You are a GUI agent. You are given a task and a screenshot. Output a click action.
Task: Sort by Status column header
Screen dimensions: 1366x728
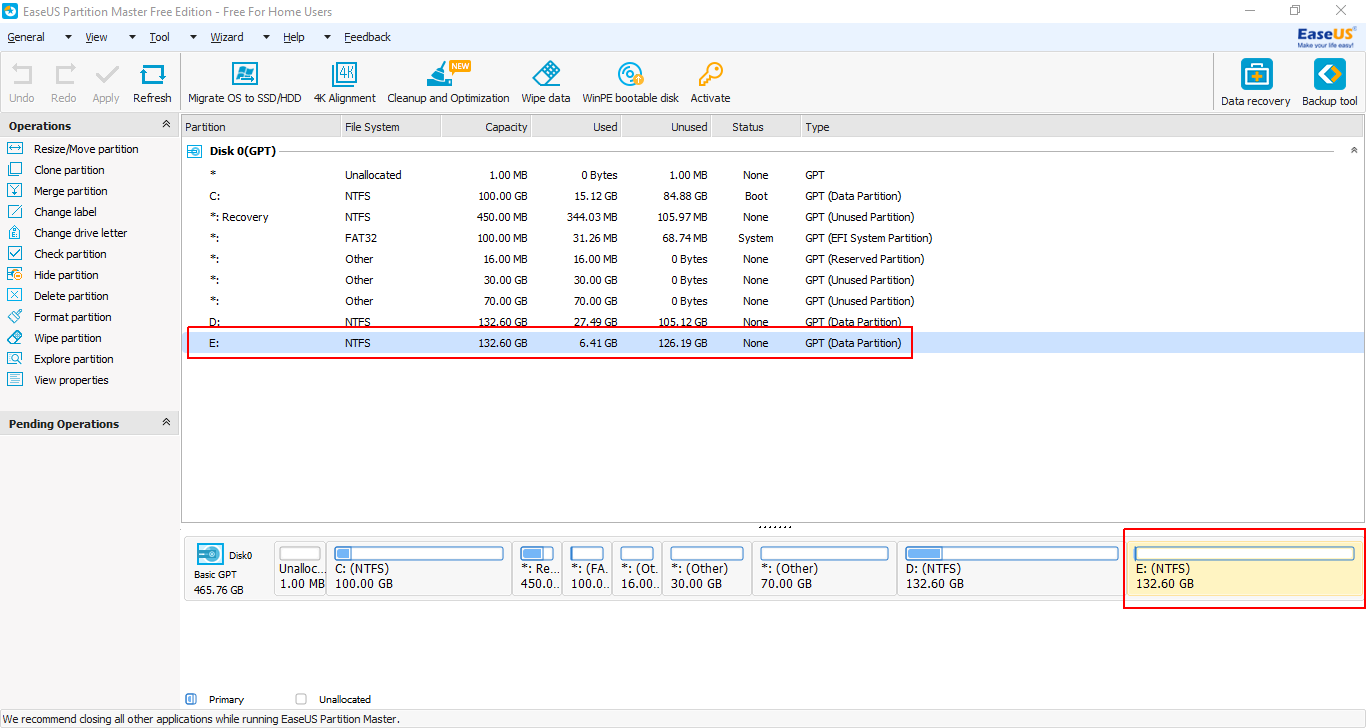[756, 127]
